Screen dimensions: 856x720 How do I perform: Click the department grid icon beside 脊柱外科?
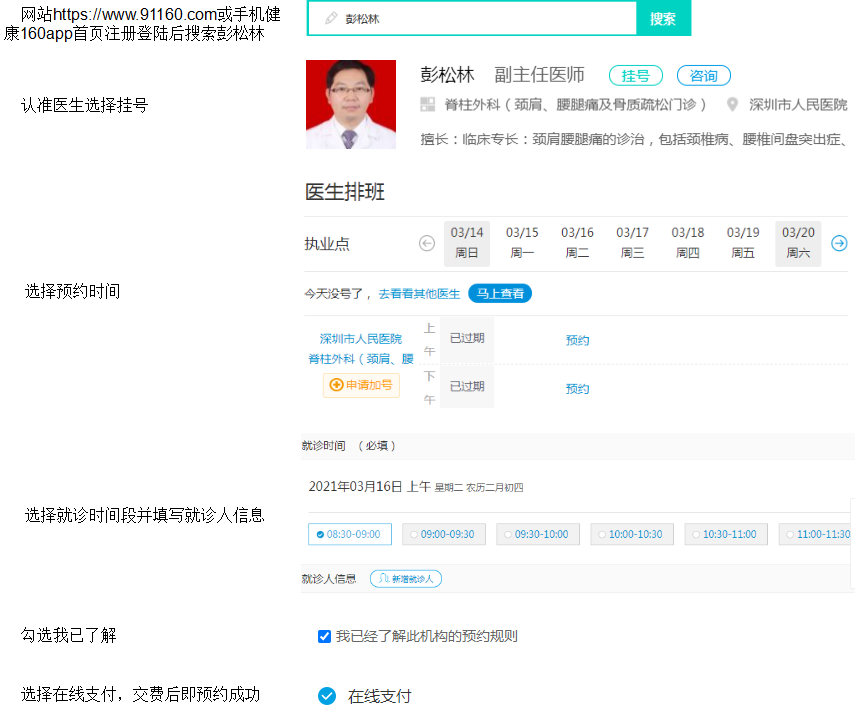(428, 105)
